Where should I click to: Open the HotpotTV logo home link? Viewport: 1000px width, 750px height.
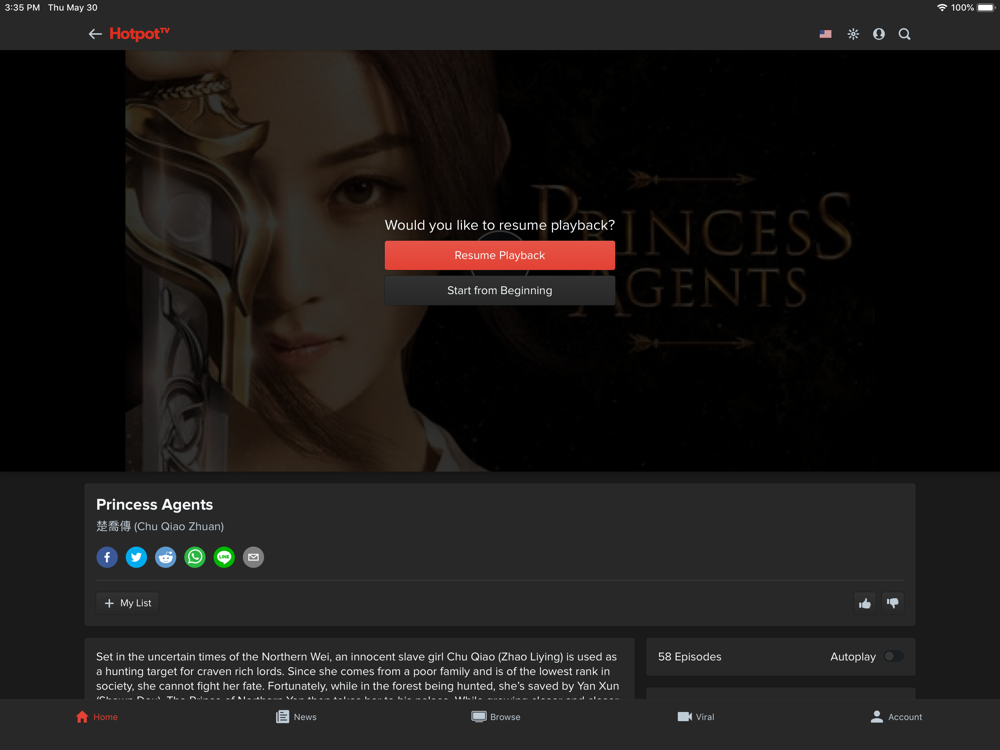point(139,34)
